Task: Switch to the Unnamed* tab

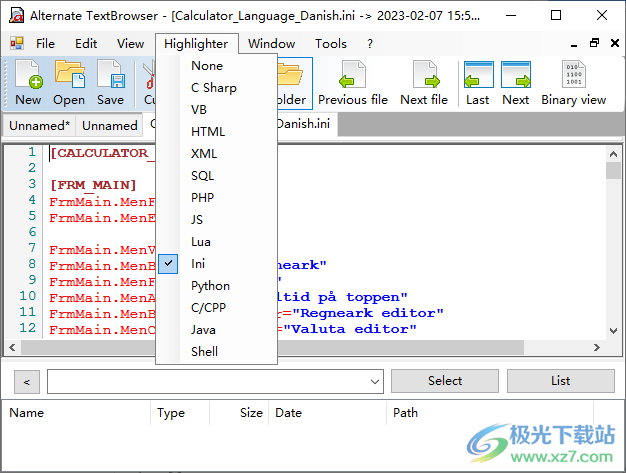Action: (x=40, y=126)
